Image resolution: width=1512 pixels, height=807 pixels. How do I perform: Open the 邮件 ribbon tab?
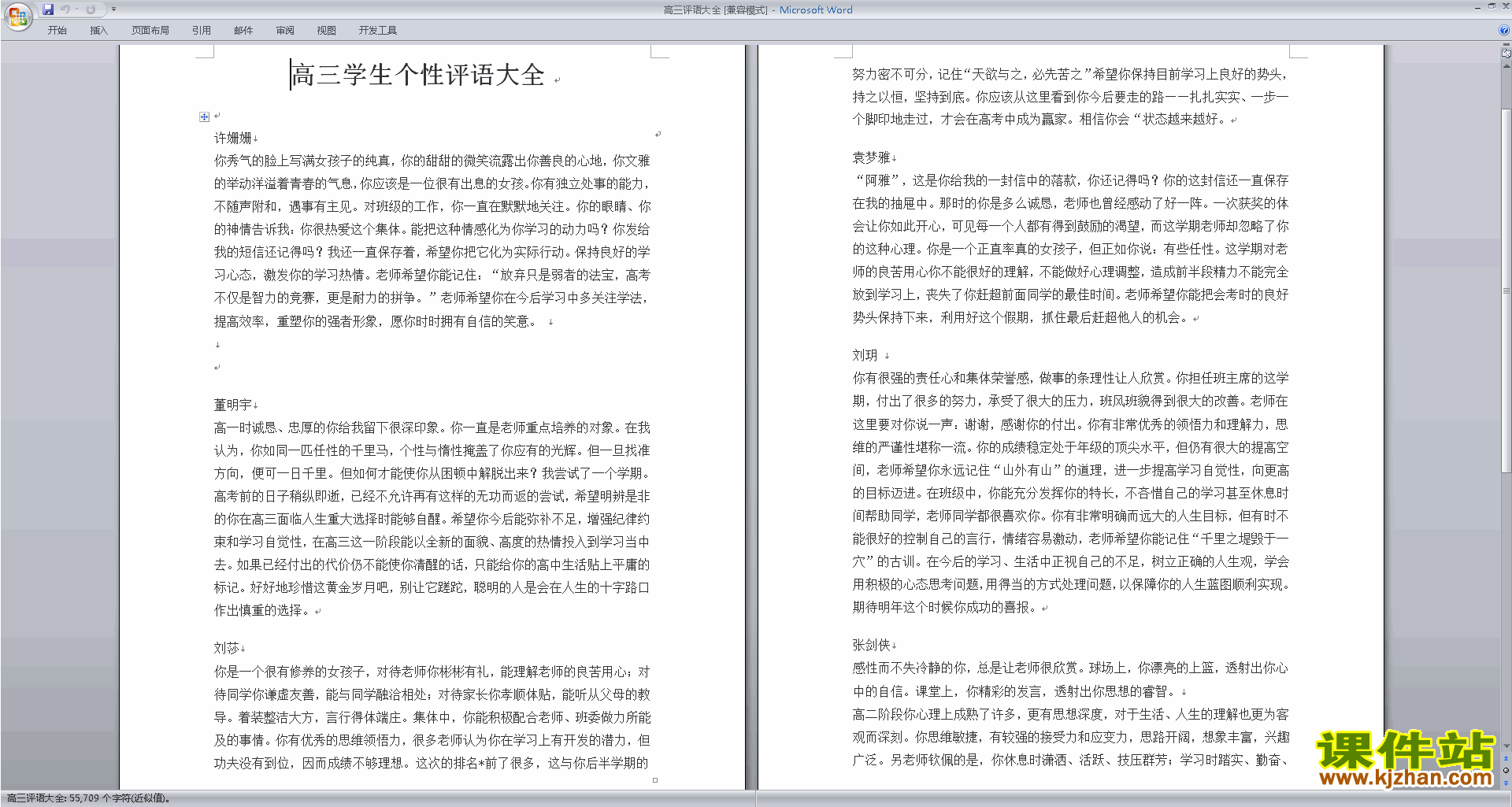point(243,31)
